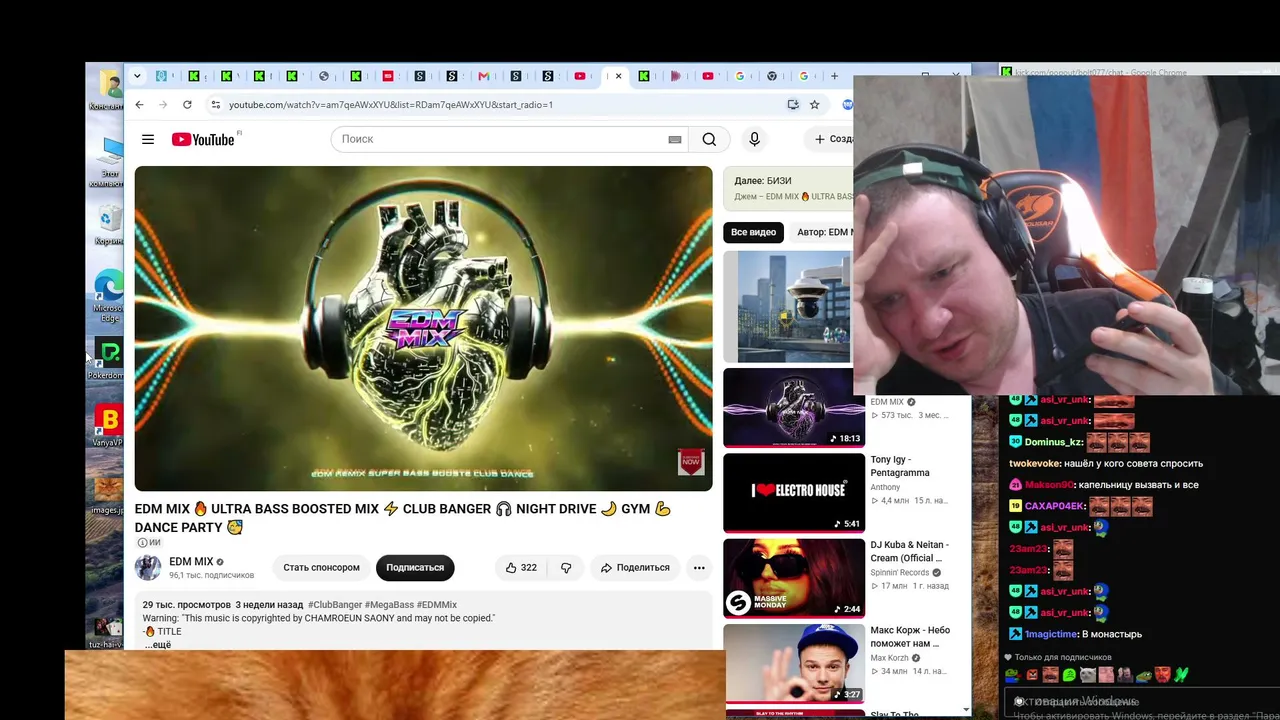The height and width of the screenshot is (720, 1280).
Task: Click the browser address bar URL
Action: point(391,104)
